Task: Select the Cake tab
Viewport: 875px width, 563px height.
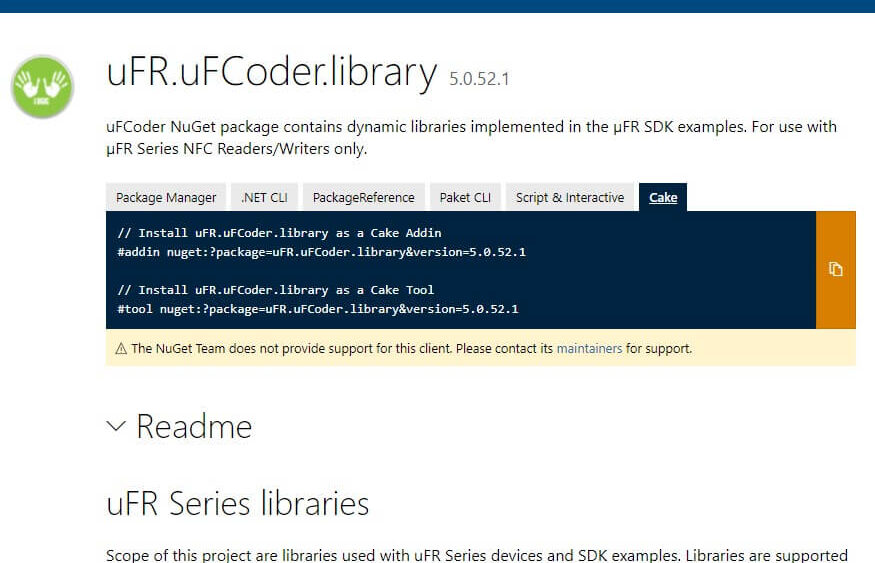Action: pos(663,198)
